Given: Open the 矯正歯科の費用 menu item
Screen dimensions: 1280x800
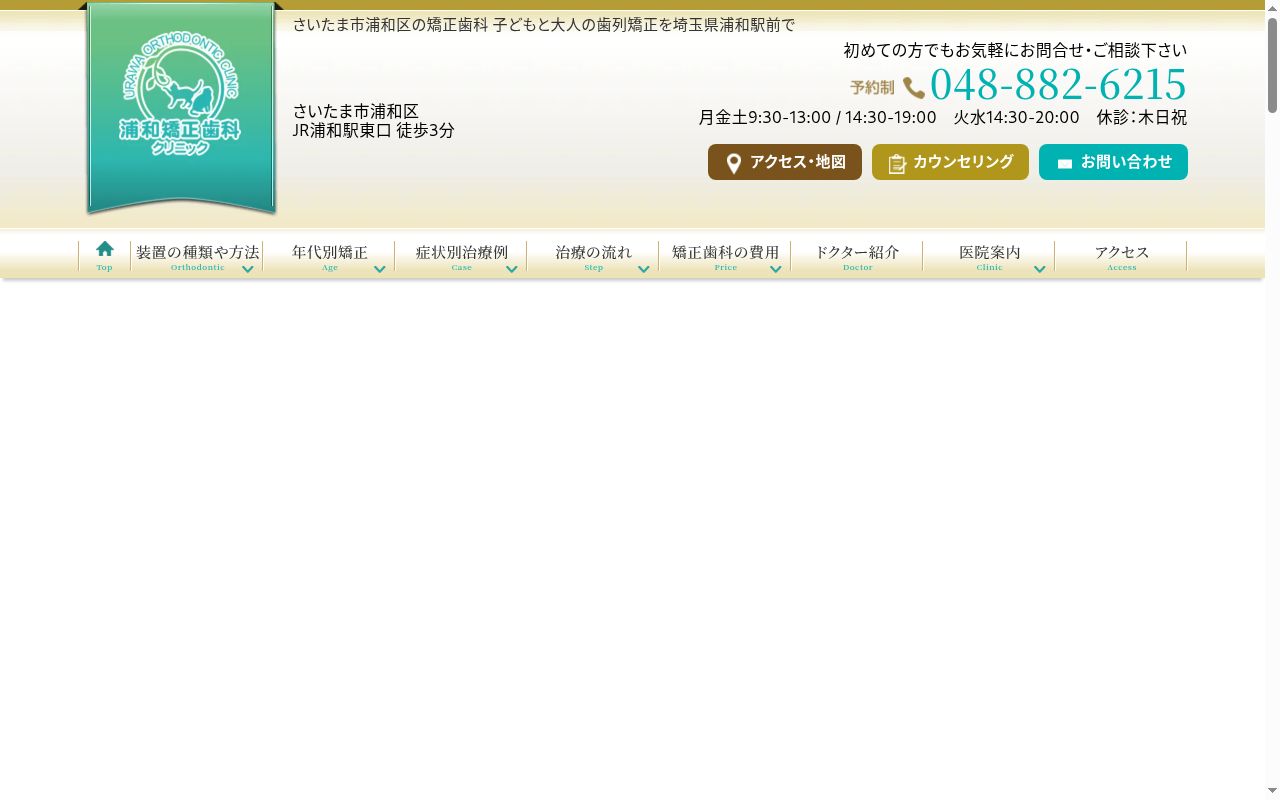Looking at the screenshot, I should click(725, 256).
